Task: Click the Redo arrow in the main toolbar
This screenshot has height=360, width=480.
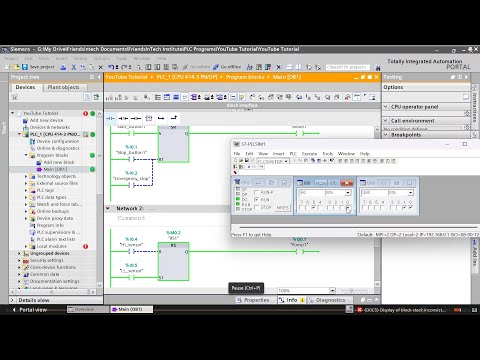Action: (124, 67)
